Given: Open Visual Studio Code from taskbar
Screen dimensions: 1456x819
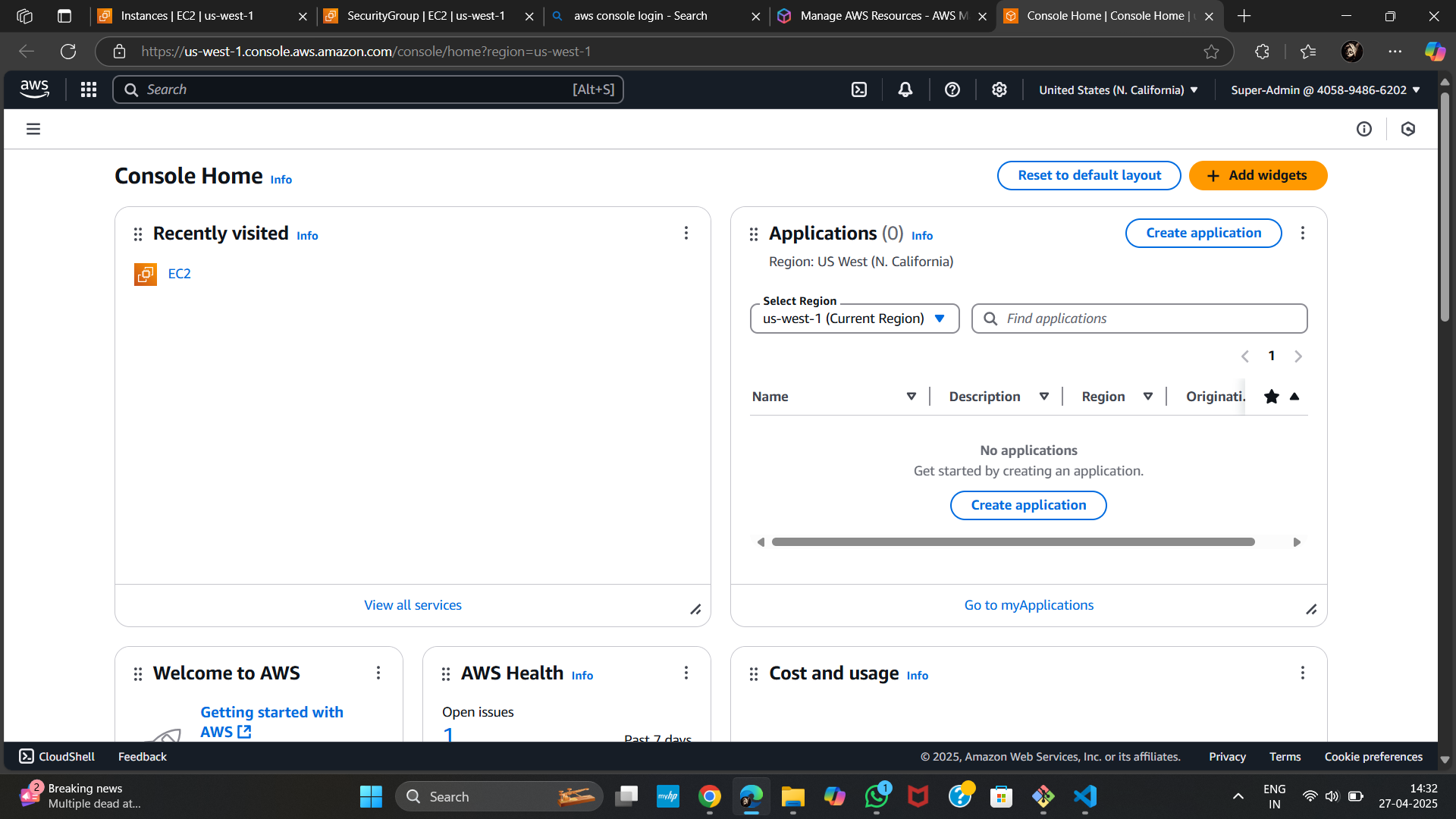Looking at the screenshot, I should click(x=1085, y=796).
